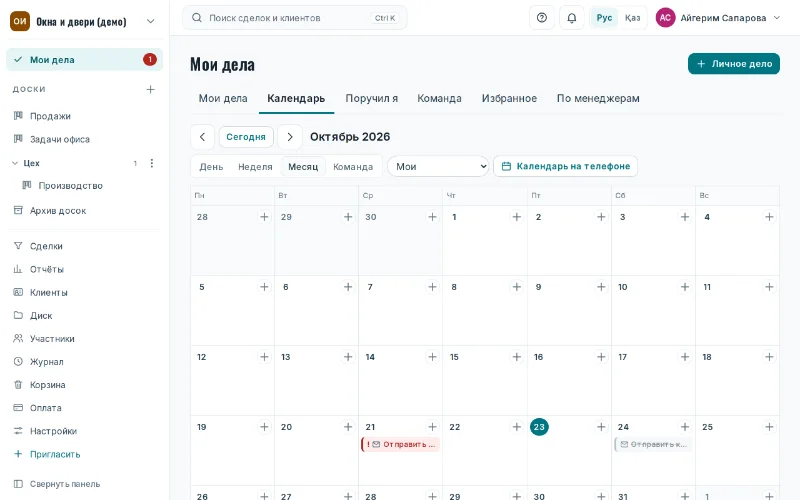Image resolution: width=800 pixels, height=500 pixels.
Task: Open Производство board
Action: pyautogui.click(x=70, y=186)
